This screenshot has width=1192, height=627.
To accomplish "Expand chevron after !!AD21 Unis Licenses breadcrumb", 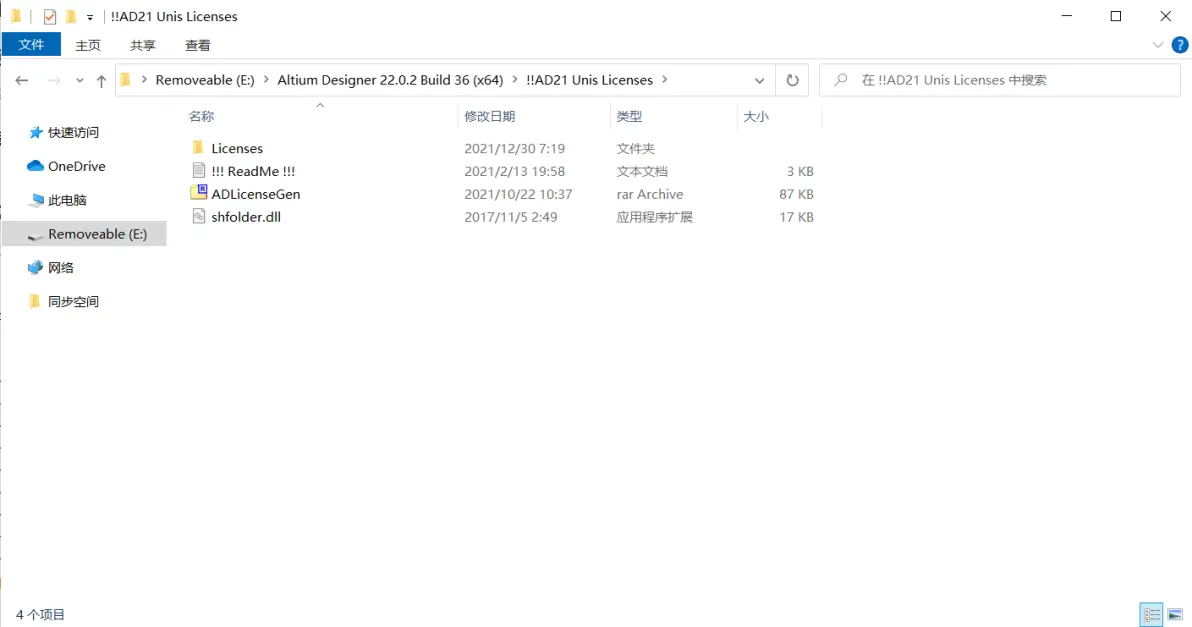I will (x=664, y=80).
